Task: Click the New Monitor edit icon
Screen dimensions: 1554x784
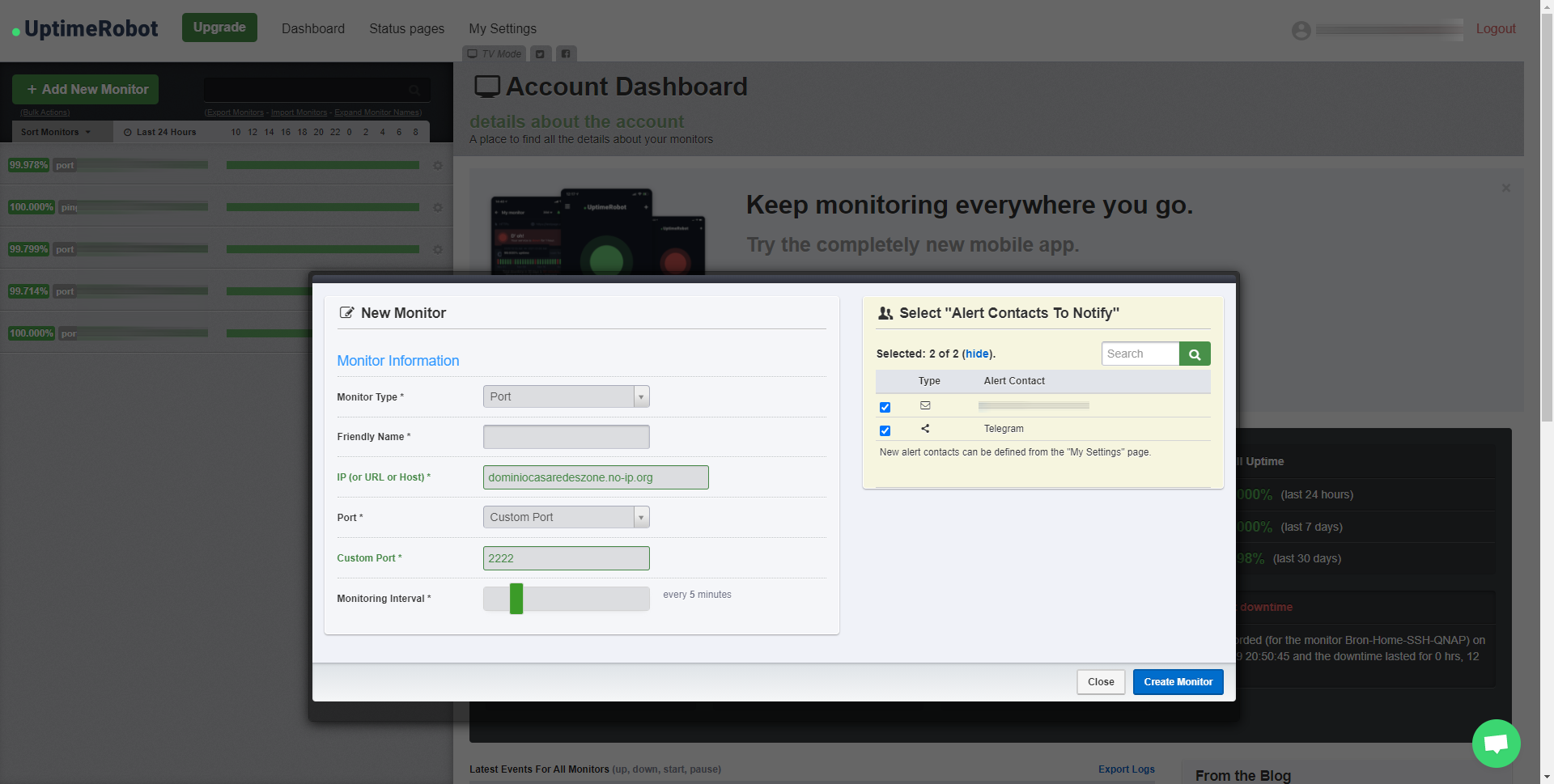Action: coord(346,313)
